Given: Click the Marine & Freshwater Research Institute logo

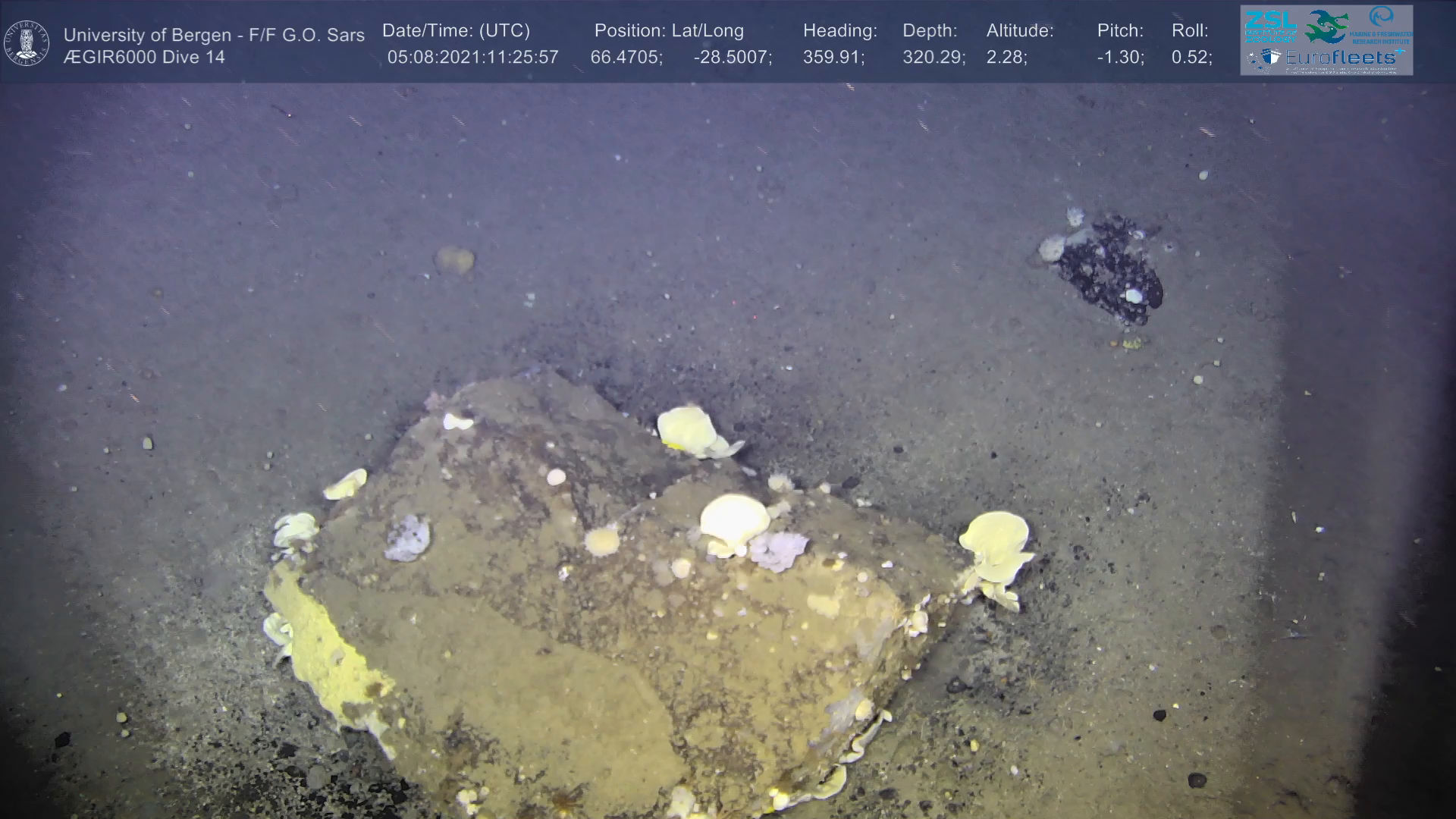Looking at the screenshot, I should (1382, 24).
